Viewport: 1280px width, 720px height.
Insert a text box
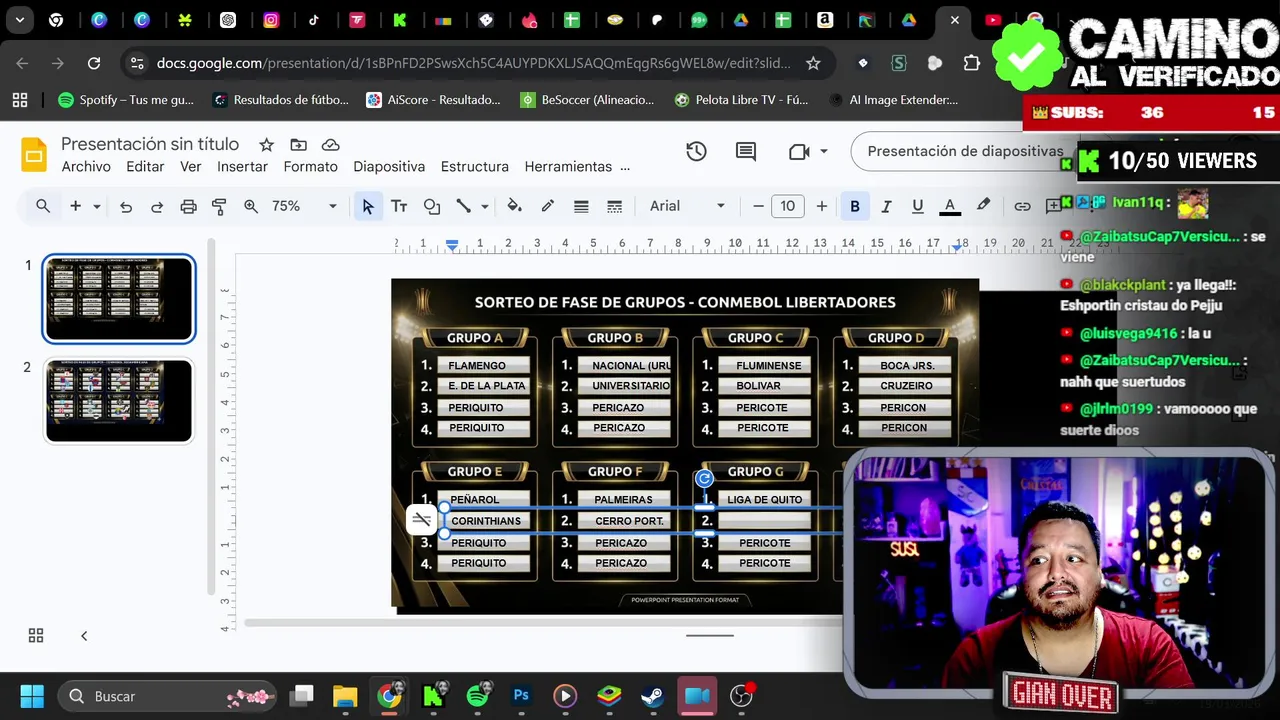[399, 206]
